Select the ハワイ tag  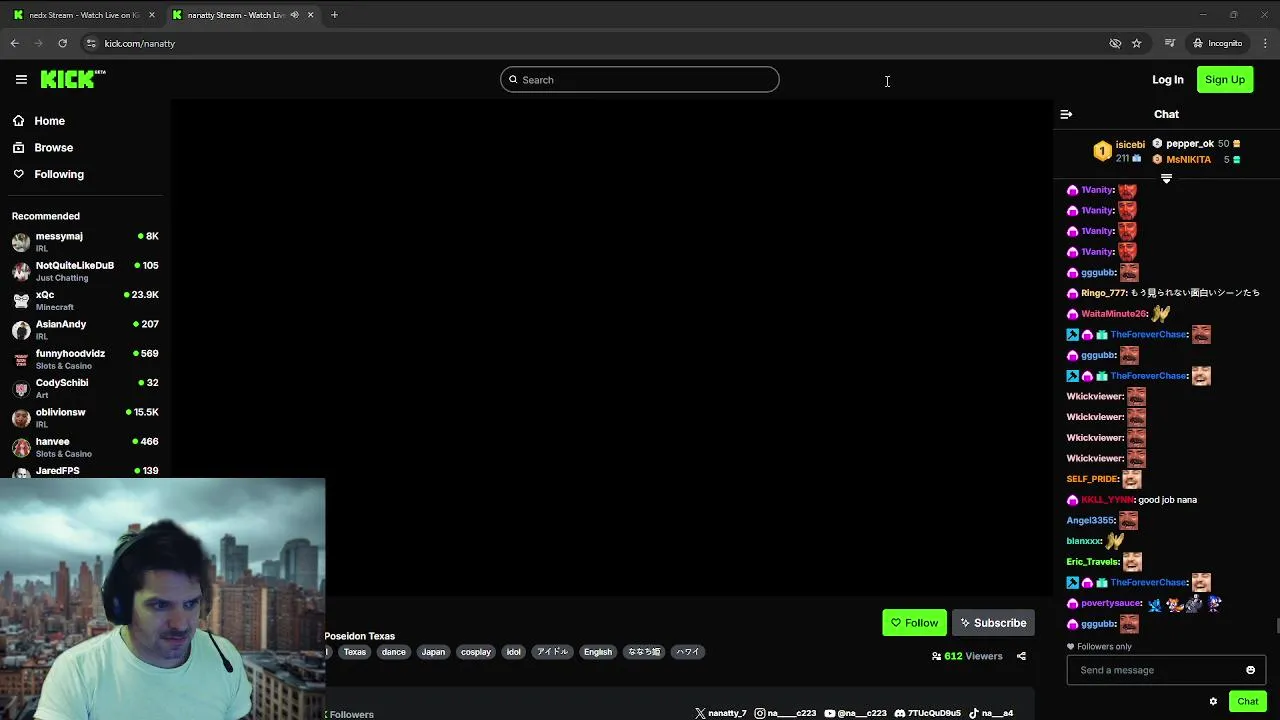point(688,652)
